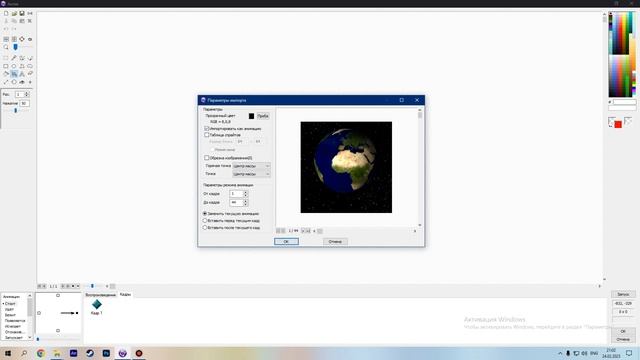
Task: Select the magnifier zoom tool
Action: click(x=6, y=47)
